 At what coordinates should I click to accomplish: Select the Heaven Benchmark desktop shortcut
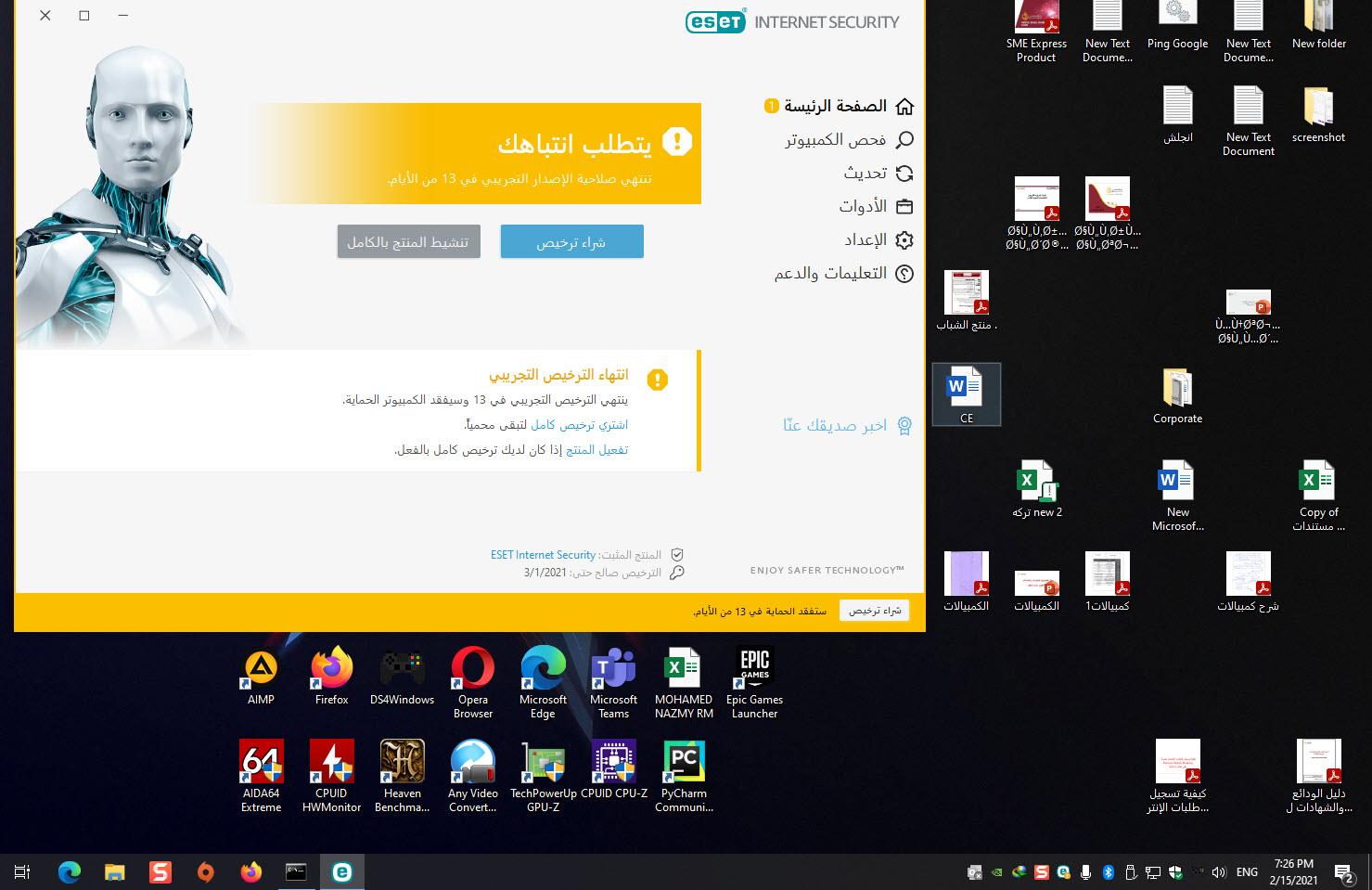402,777
